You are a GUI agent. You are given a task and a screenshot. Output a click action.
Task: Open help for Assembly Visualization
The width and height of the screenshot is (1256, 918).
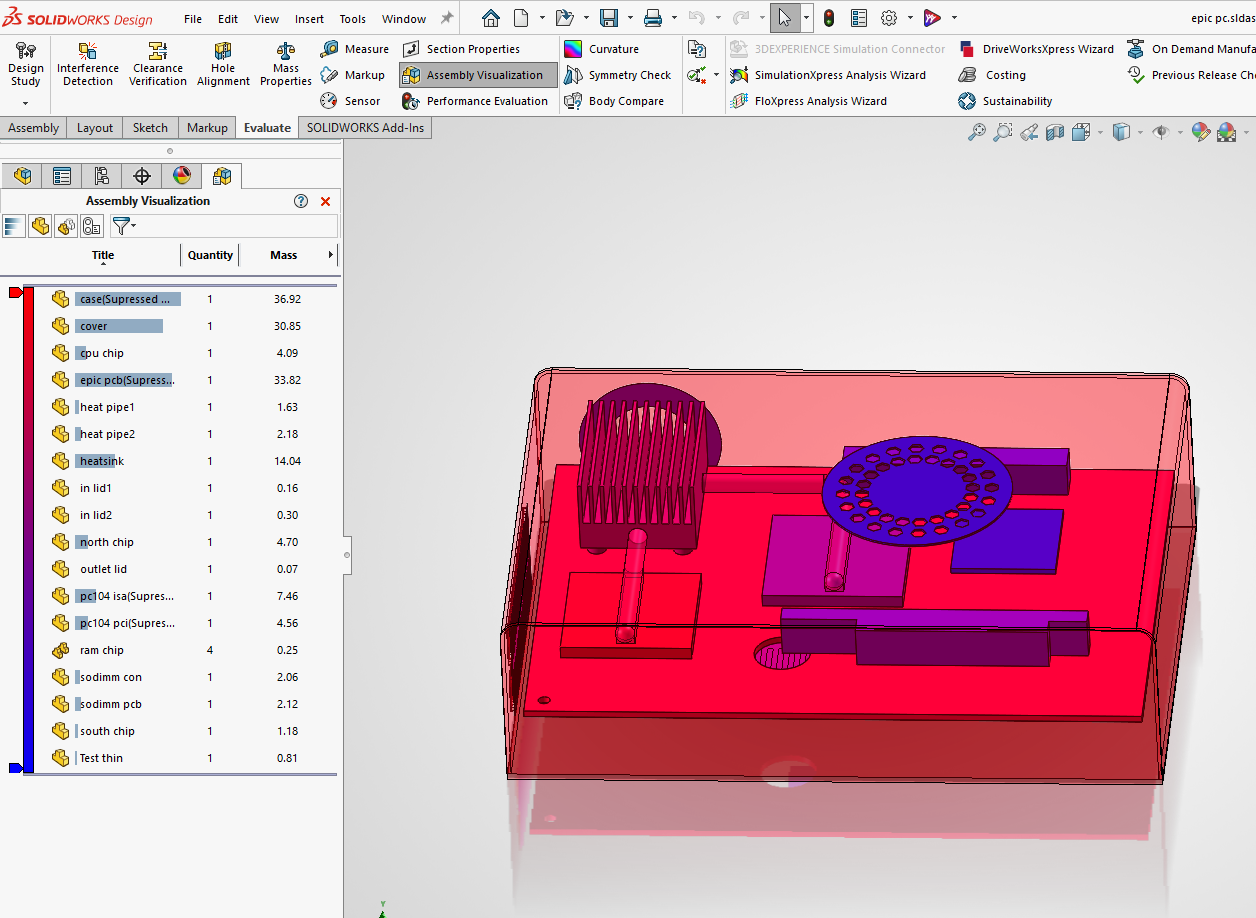[301, 201]
